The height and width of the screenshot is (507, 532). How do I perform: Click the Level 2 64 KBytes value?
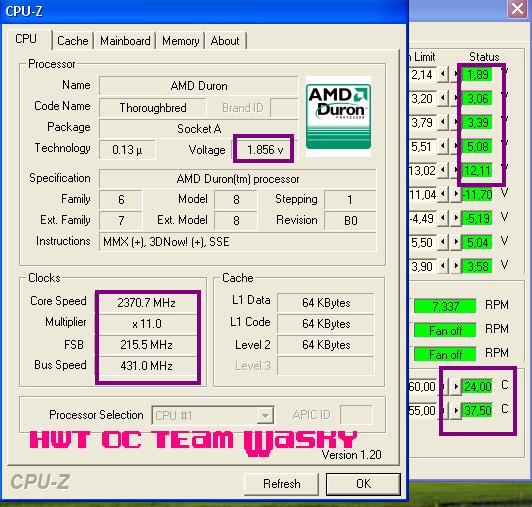[326, 345]
